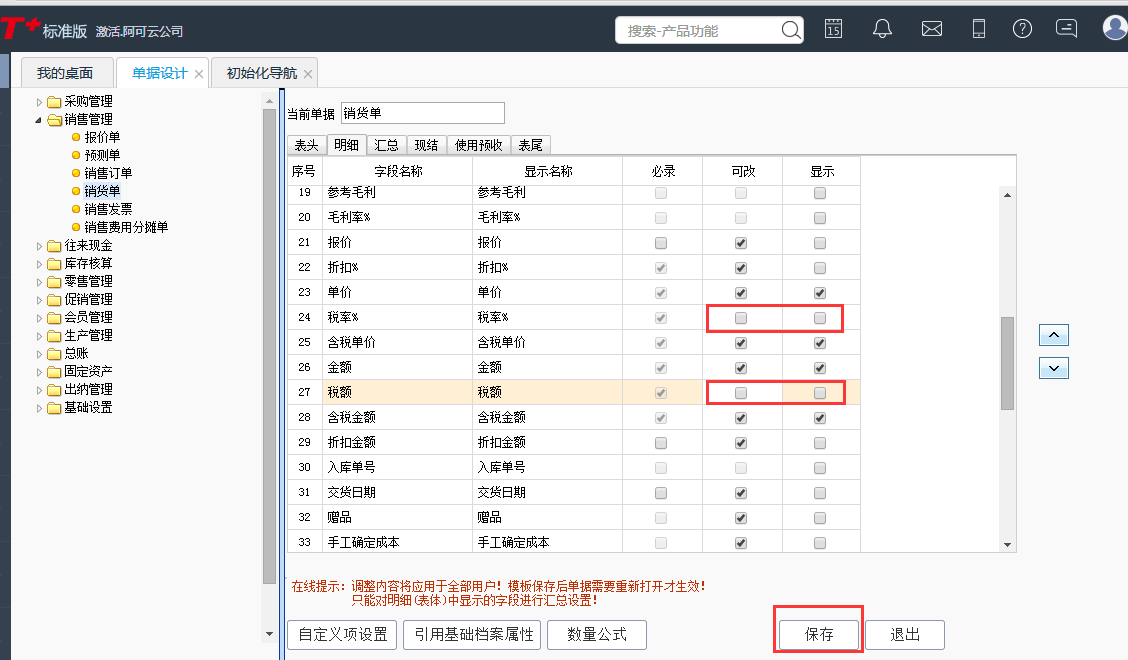Collapse the 销售管理 folder
This screenshot has height=660, width=1128.
coord(39,119)
